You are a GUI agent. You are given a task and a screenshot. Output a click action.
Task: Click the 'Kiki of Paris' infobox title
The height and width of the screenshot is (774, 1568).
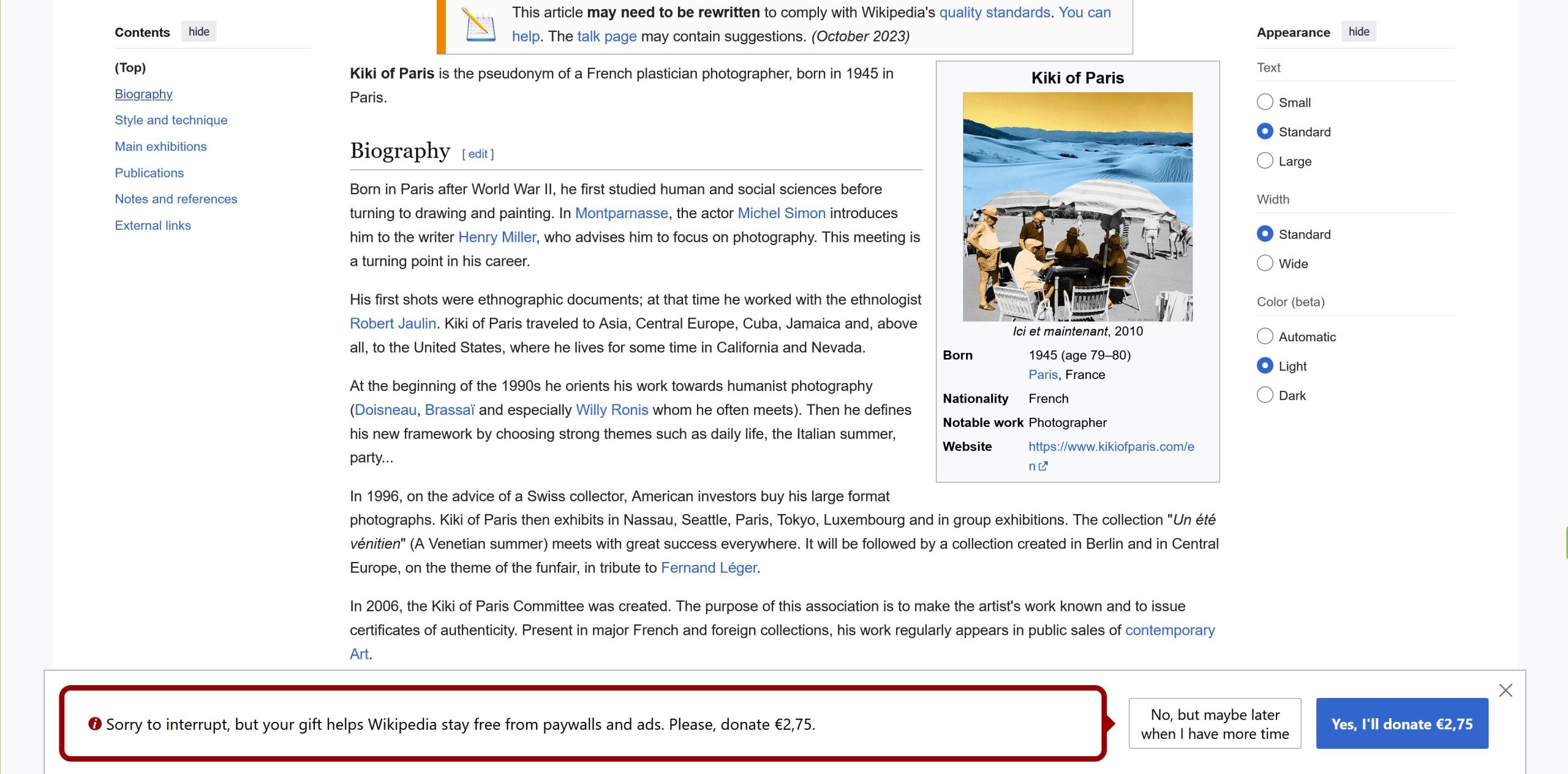[1077, 78]
